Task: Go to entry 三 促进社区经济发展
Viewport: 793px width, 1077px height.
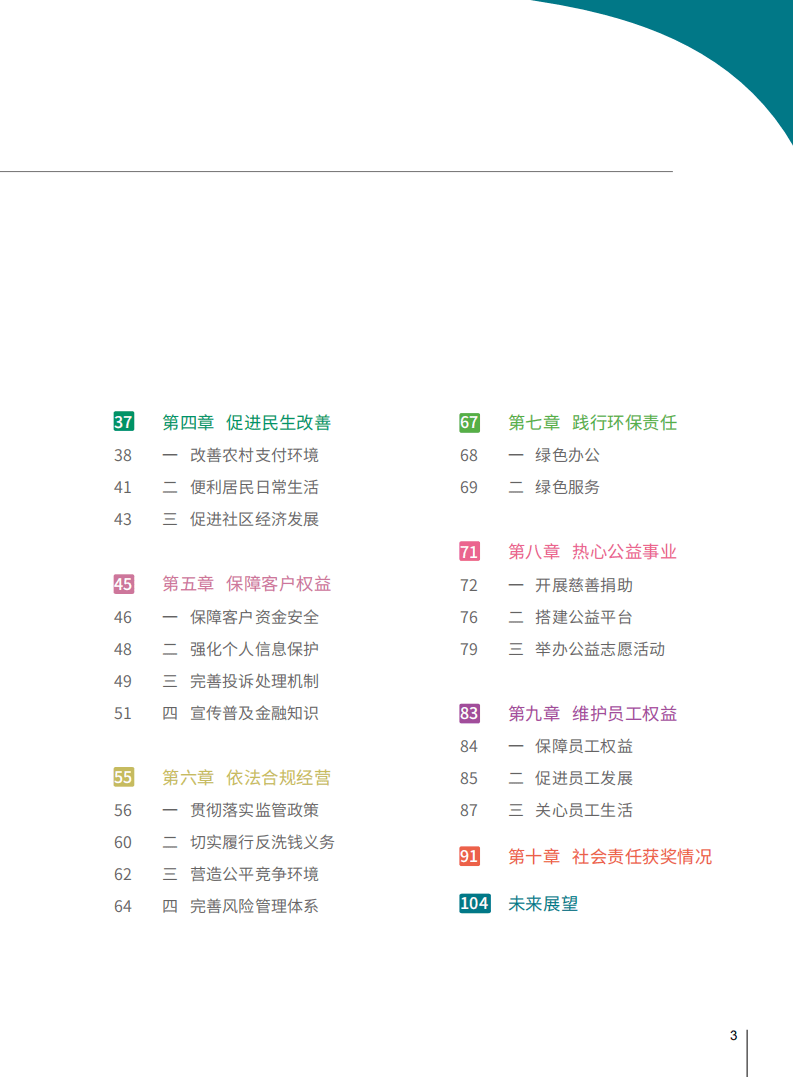Action: pos(240,519)
